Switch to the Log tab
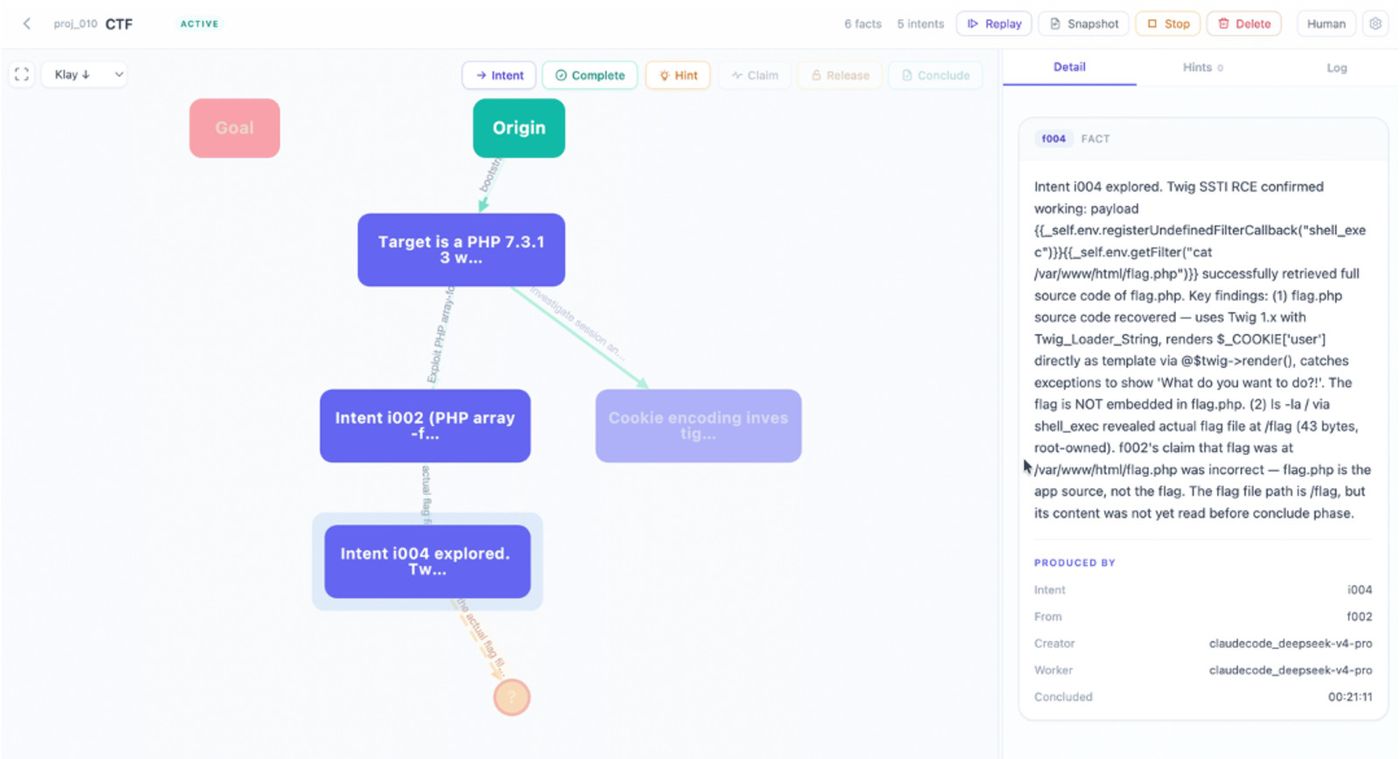Viewport: 1400px width, 759px height. 1336,67
